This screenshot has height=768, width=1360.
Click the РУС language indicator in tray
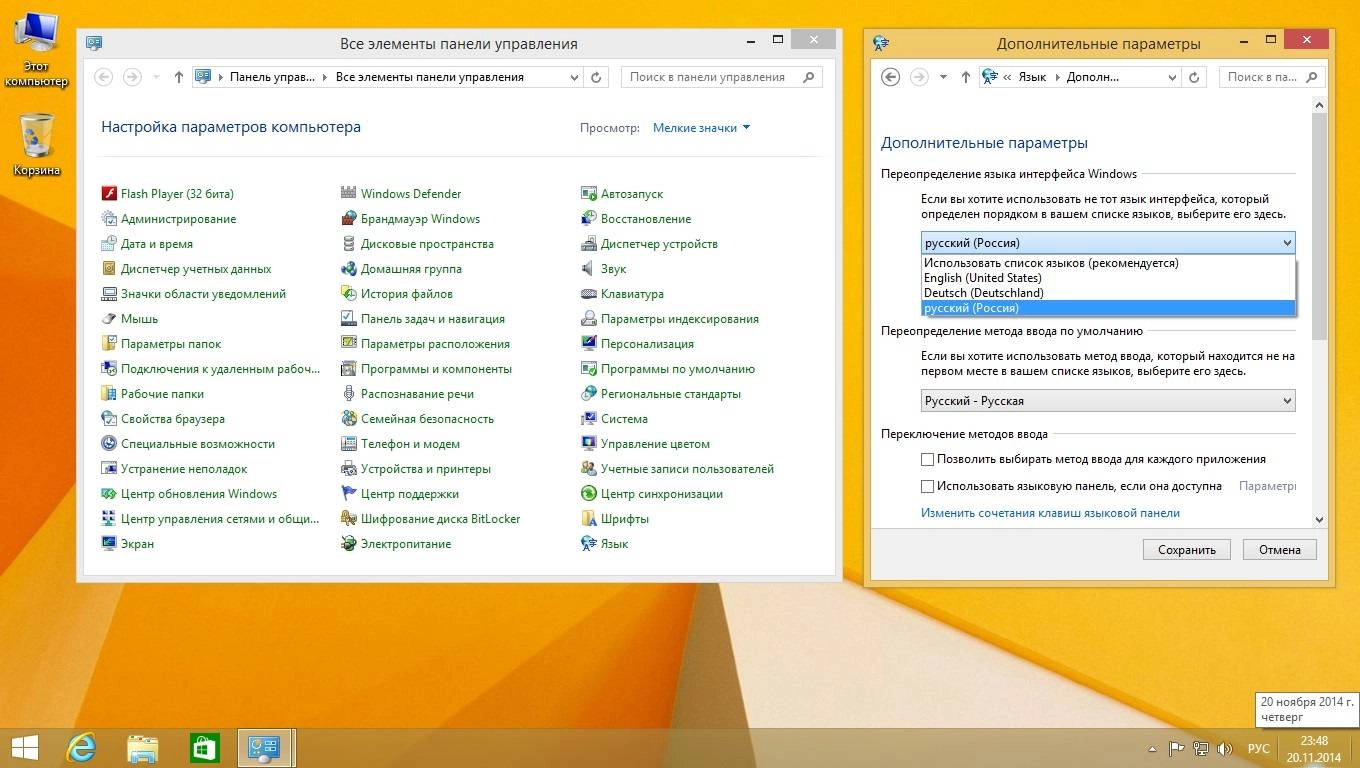click(1259, 749)
